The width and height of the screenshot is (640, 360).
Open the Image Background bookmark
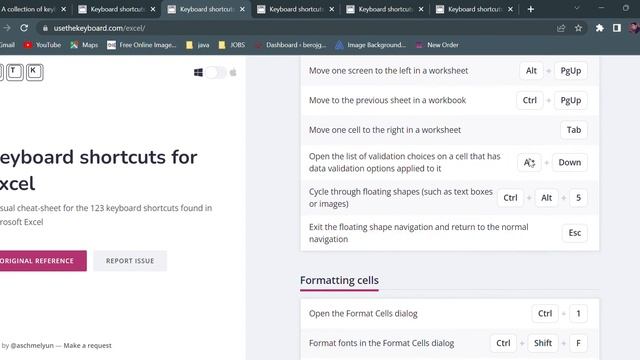coord(371,45)
